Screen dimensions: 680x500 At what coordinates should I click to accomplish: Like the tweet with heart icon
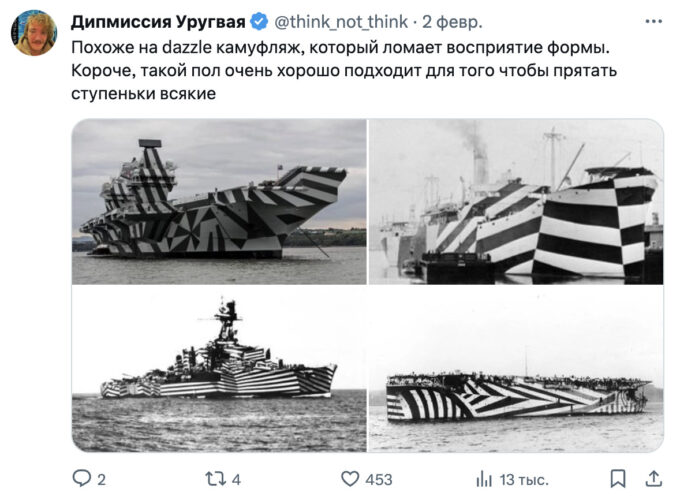350,479
